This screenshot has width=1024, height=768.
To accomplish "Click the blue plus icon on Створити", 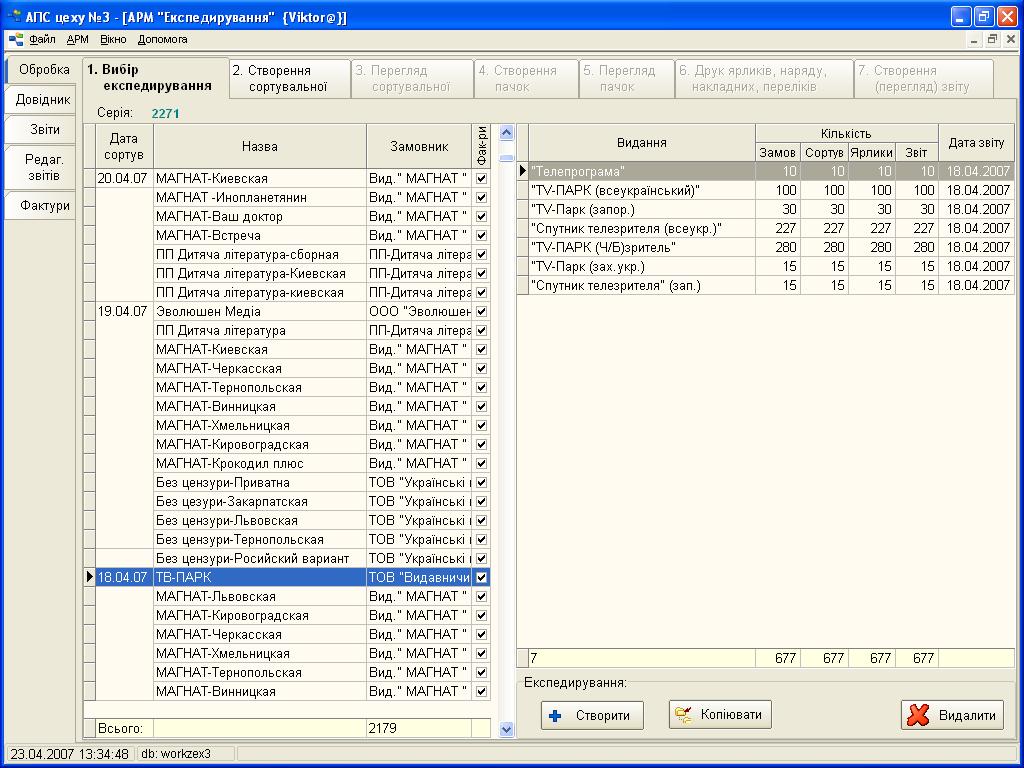I will coord(556,715).
